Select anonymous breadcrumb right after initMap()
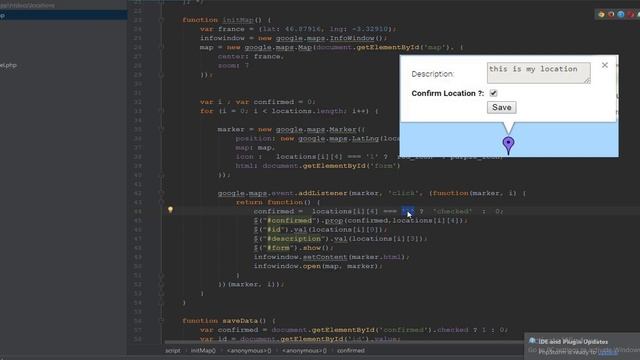This screenshot has height=360, width=640. click(x=249, y=351)
